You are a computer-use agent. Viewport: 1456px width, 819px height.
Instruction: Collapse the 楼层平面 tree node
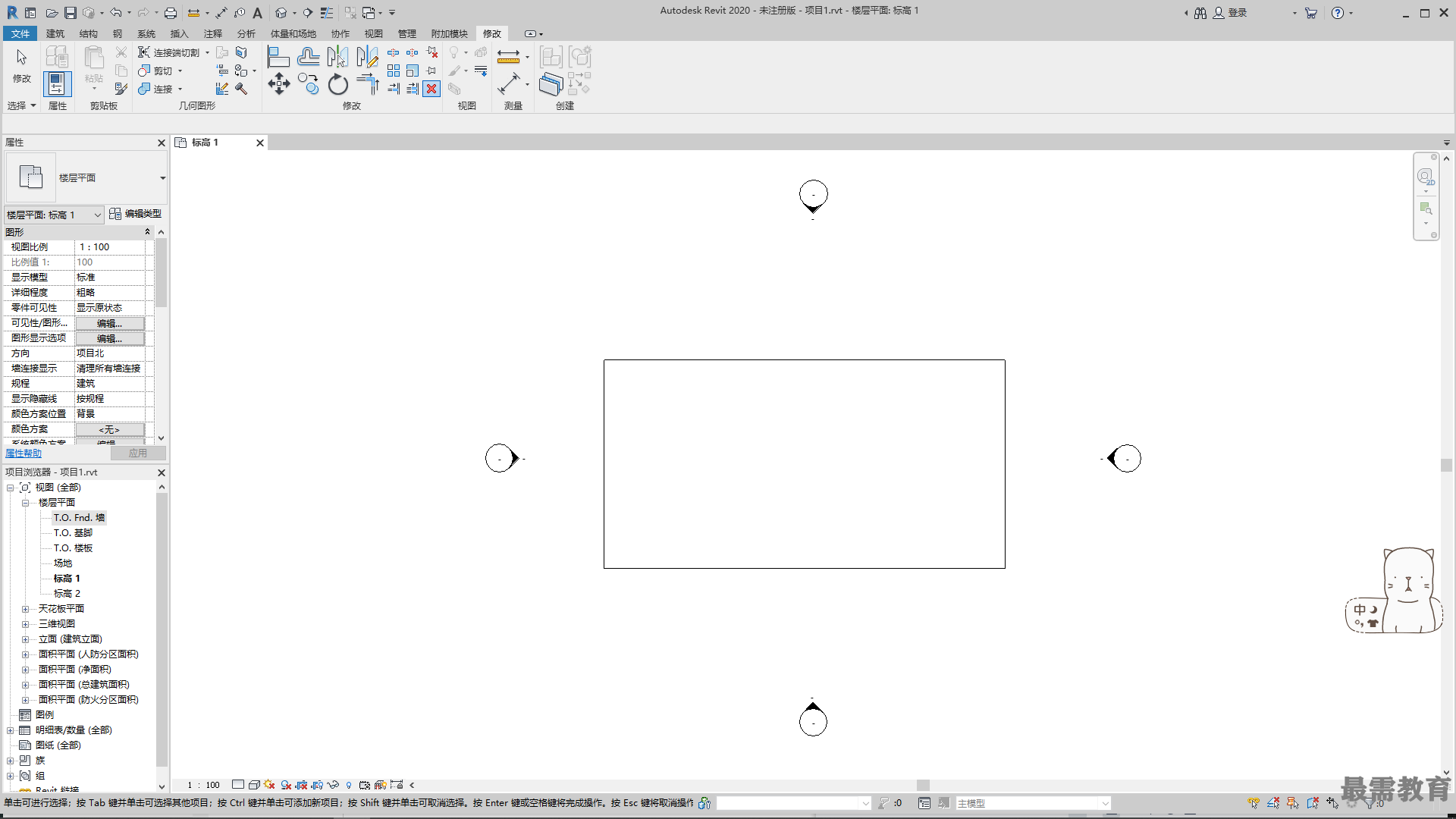[25, 503]
